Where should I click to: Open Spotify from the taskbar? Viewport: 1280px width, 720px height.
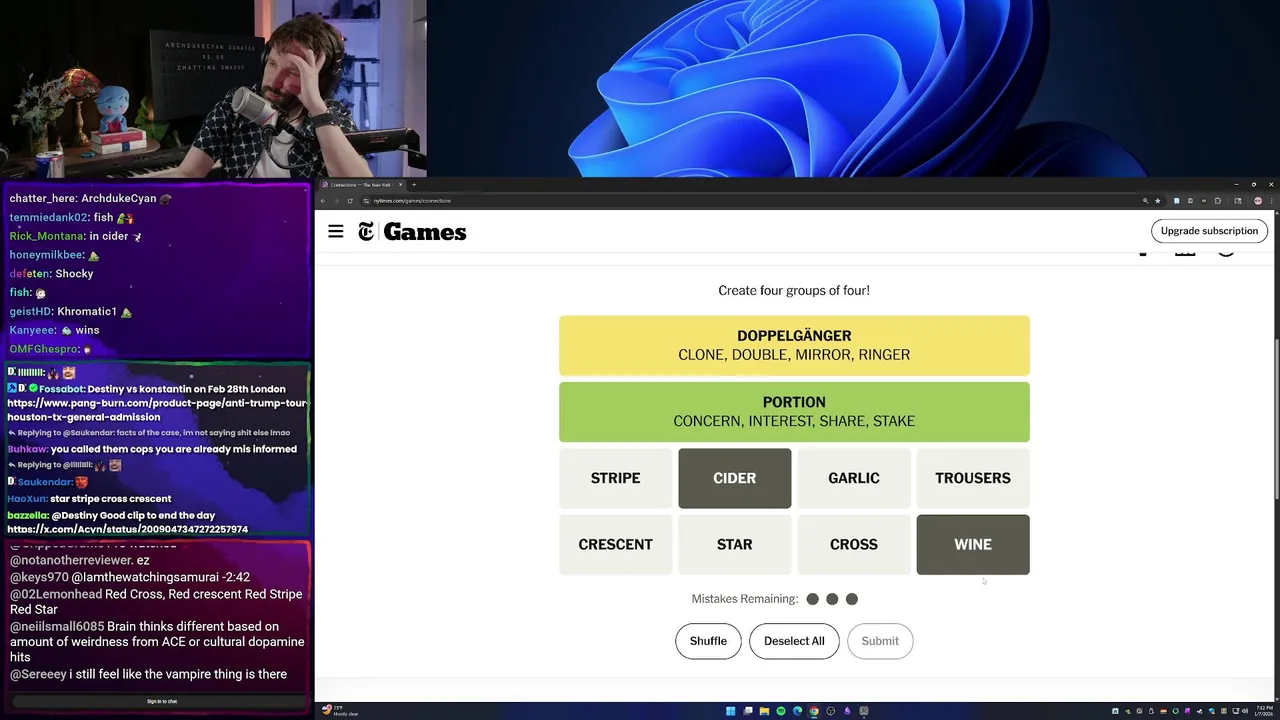tap(781, 711)
